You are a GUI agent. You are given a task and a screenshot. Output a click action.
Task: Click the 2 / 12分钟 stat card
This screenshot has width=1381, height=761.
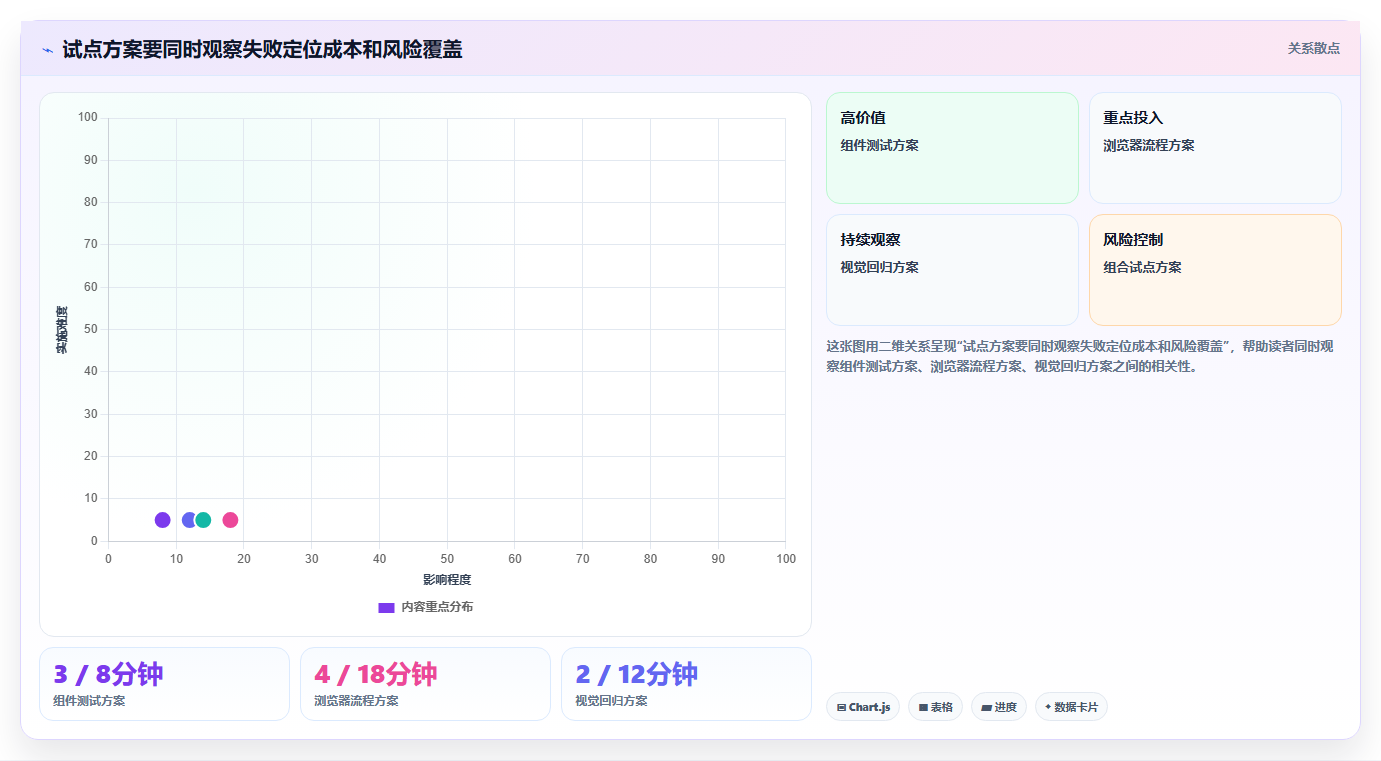pos(686,684)
